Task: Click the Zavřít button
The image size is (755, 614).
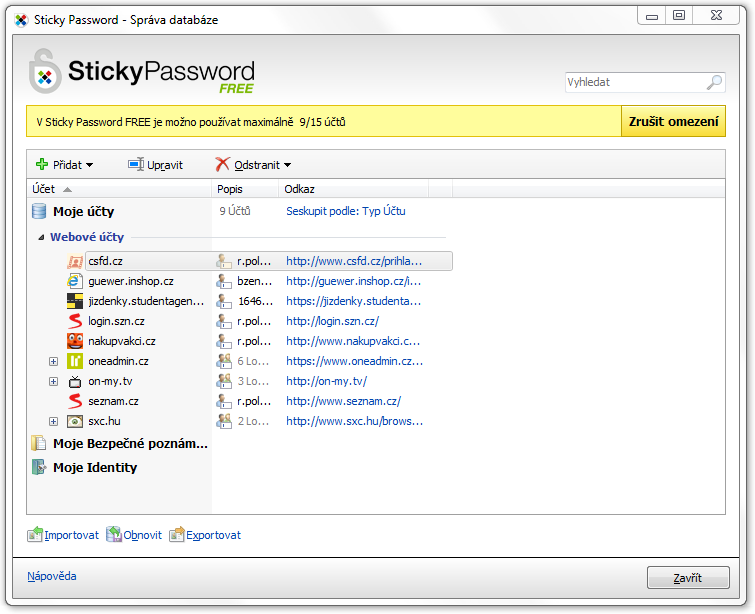Action: tap(688, 577)
